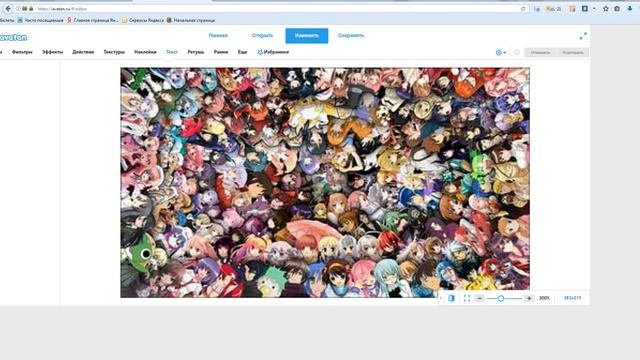Open the 'Сохранить' tab
Viewport: 640px width, 360px height.
[351, 36]
